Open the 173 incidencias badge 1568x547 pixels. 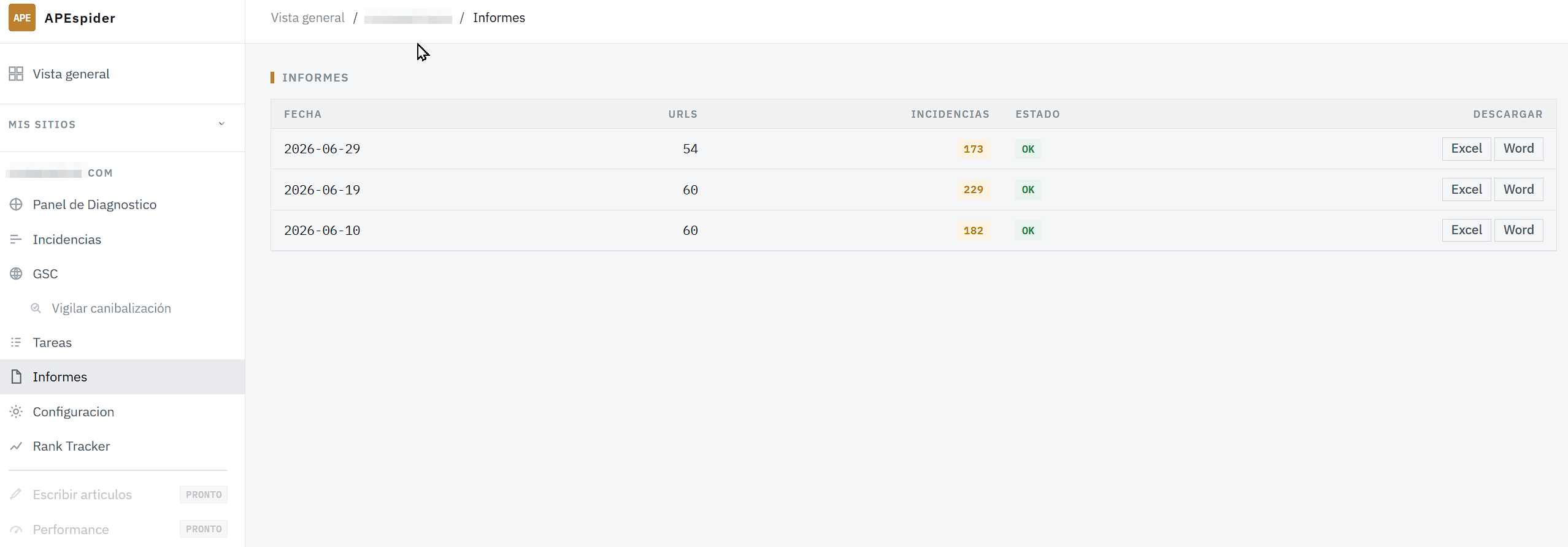973,149
